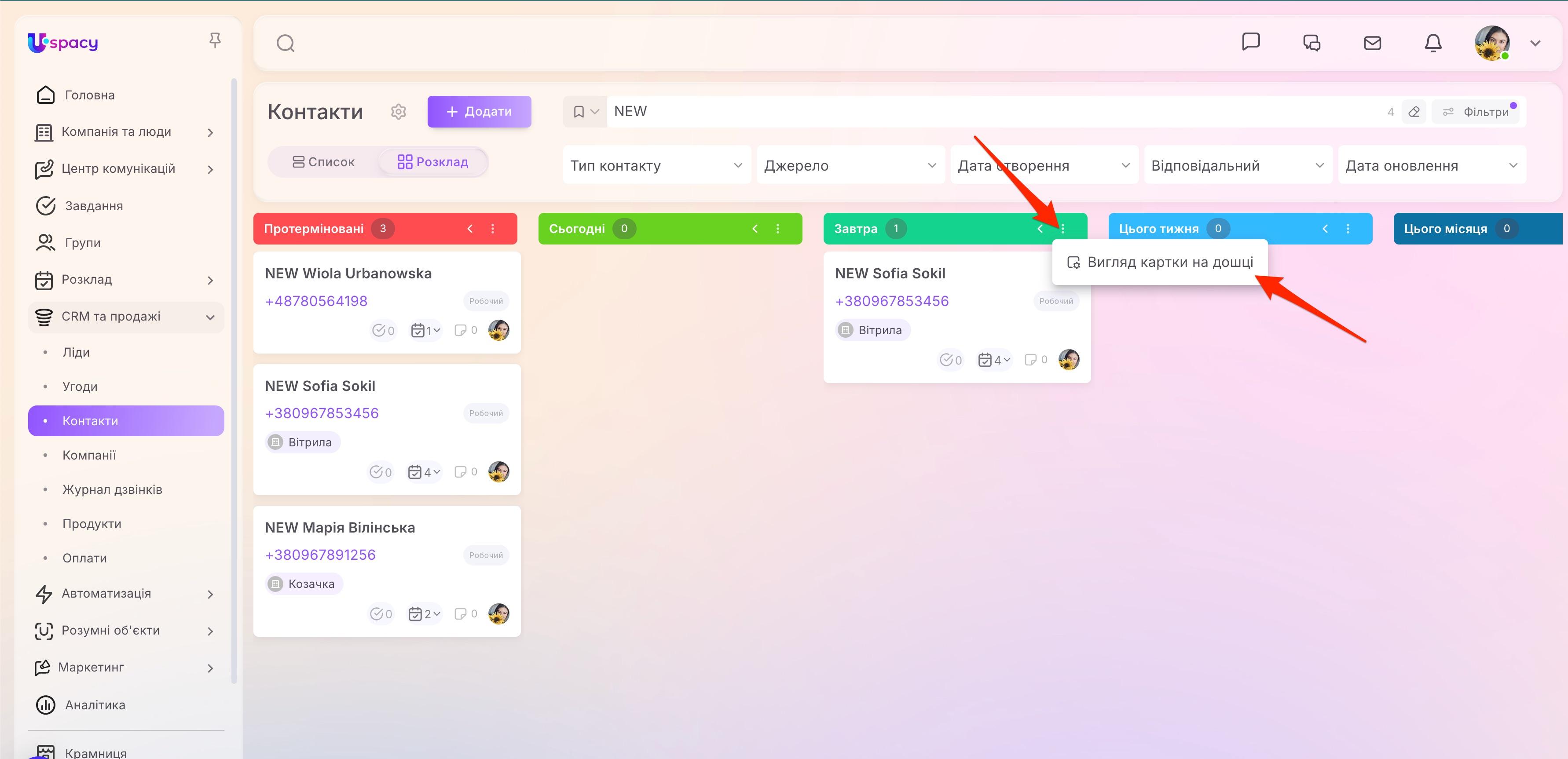The width and height of the screenshot is (1568, 759).
Task: Collapse the Сьогодні column
Action: (755, 229)
